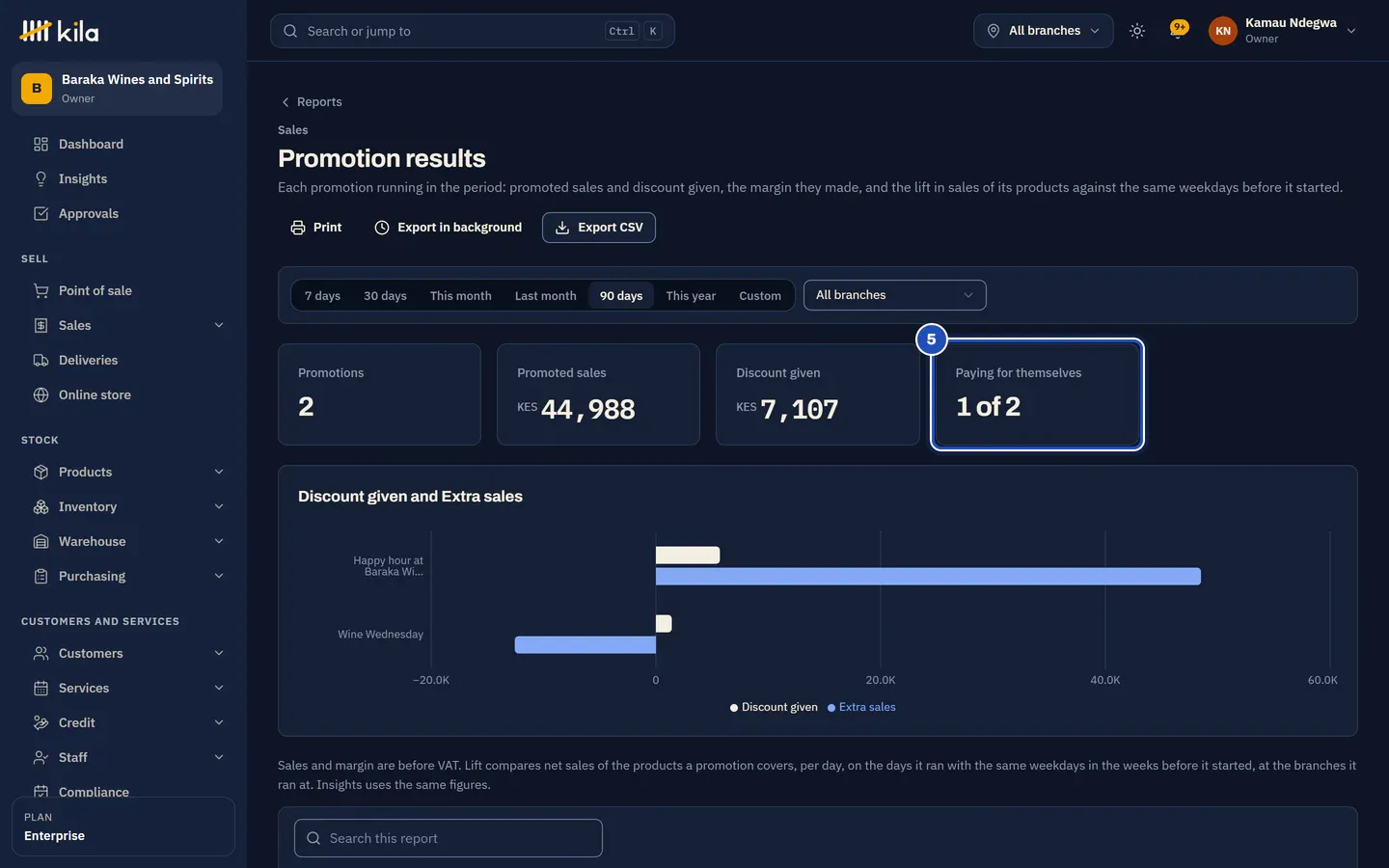Click the Search or jump to field
This screenshot has width=1389, height=868.
(473, 31)
